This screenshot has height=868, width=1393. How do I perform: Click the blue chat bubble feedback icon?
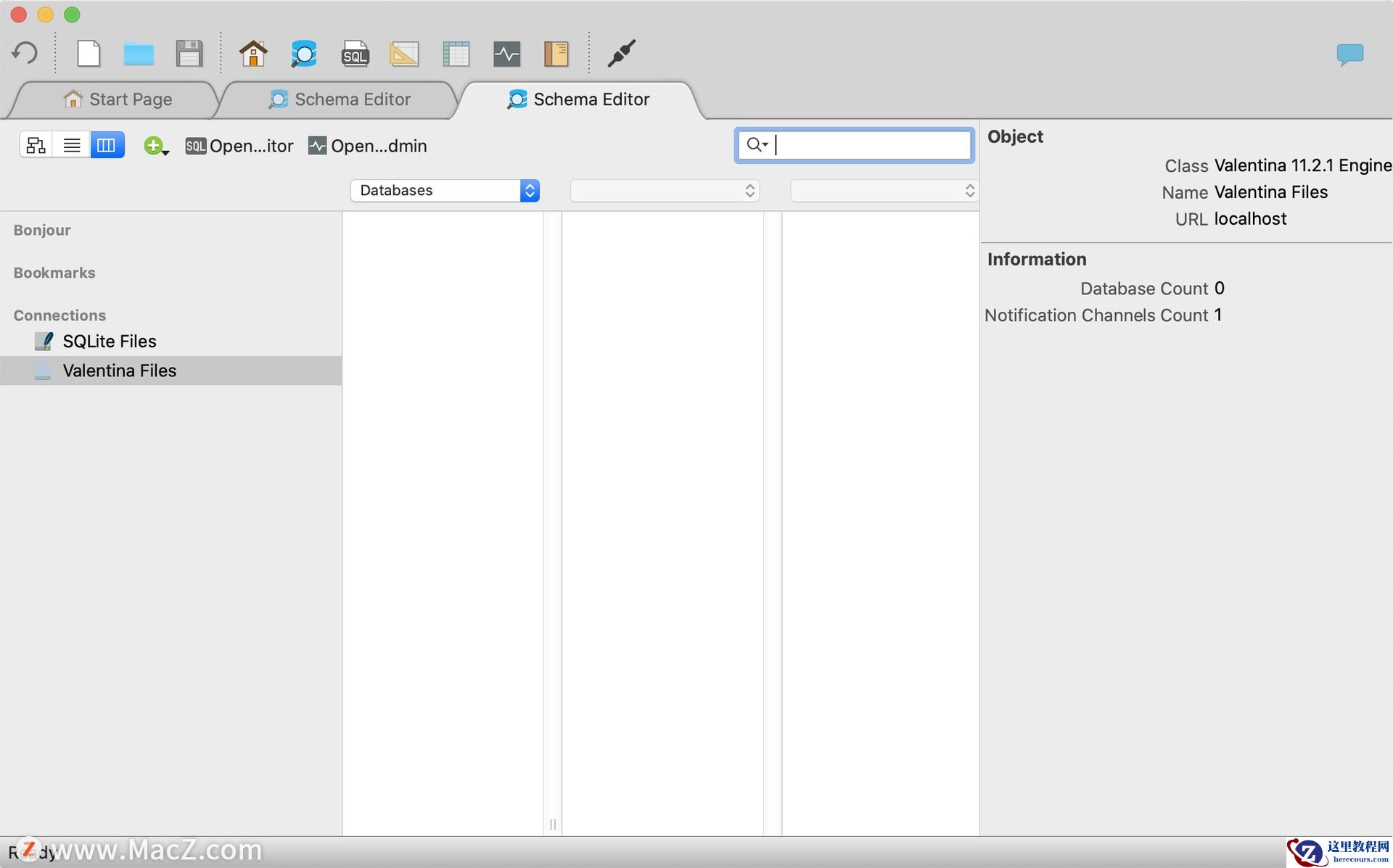tap(1349, 54)
